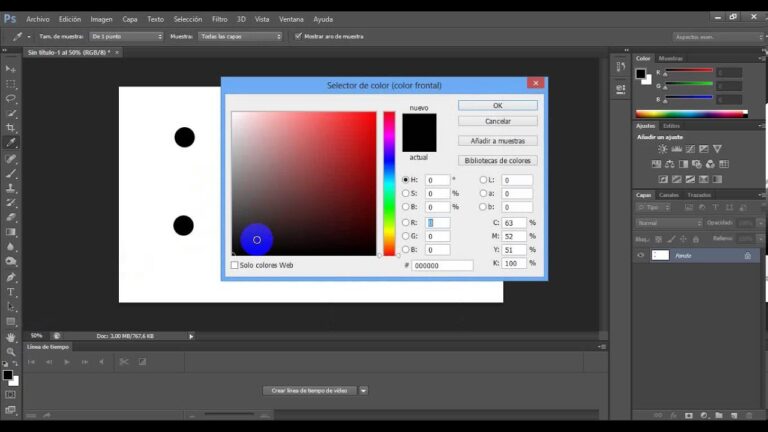Image resolution: width=768 pixels, height=432 pixels.
Task: Switch to the Canales tab
Action: [669, 195]
